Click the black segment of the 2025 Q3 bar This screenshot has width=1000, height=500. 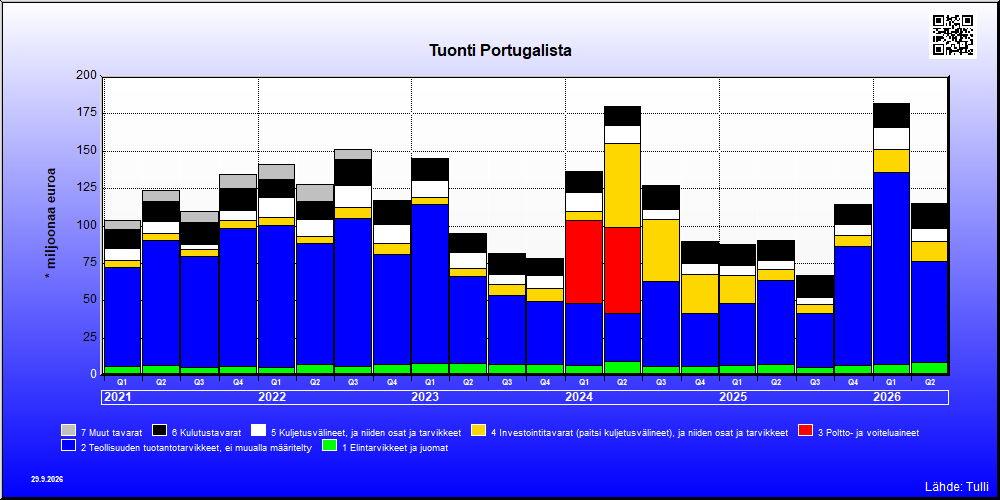tap(814, 287)
